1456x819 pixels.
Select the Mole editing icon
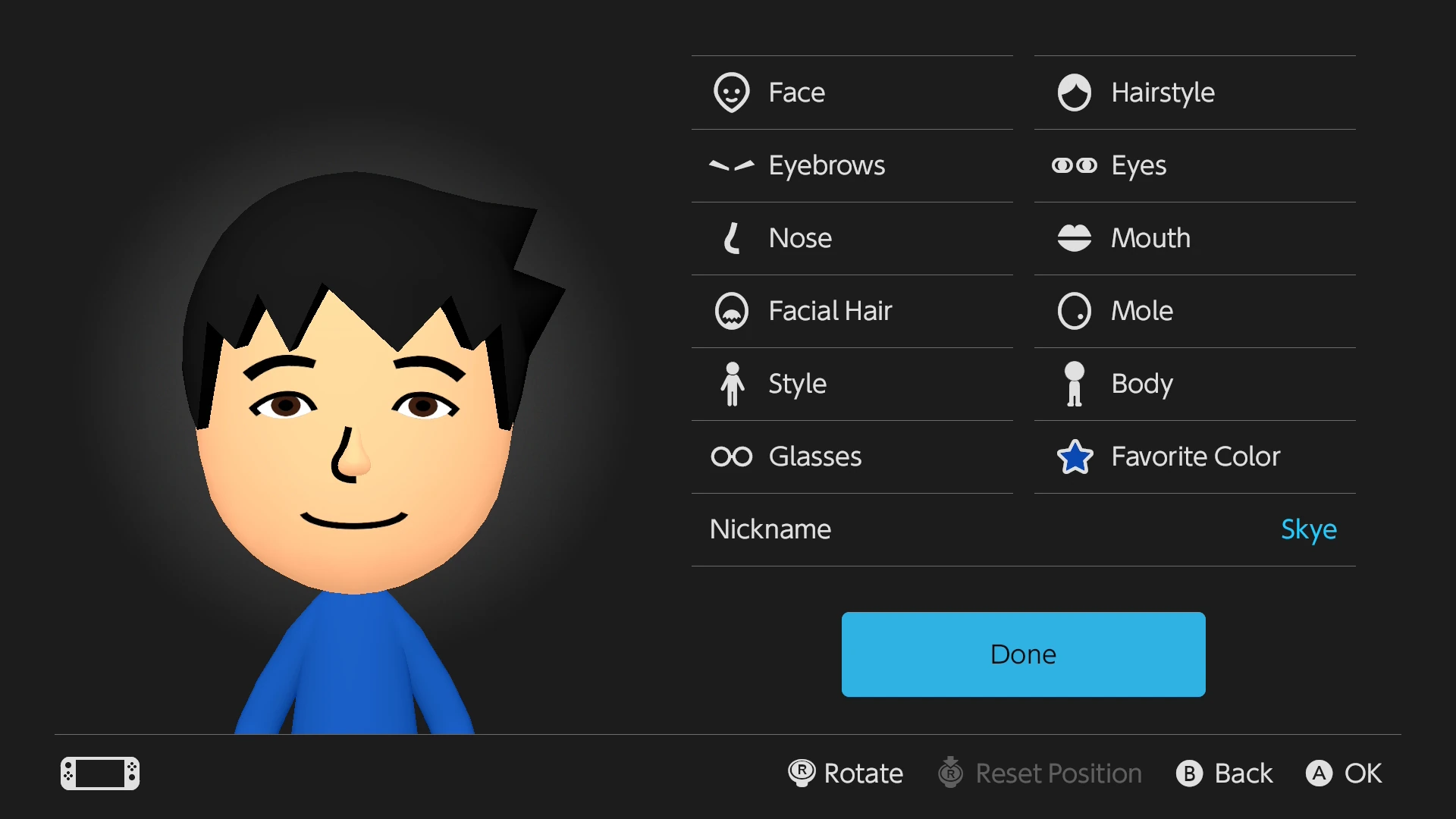pyautogui.click(x=1074, y=310)
